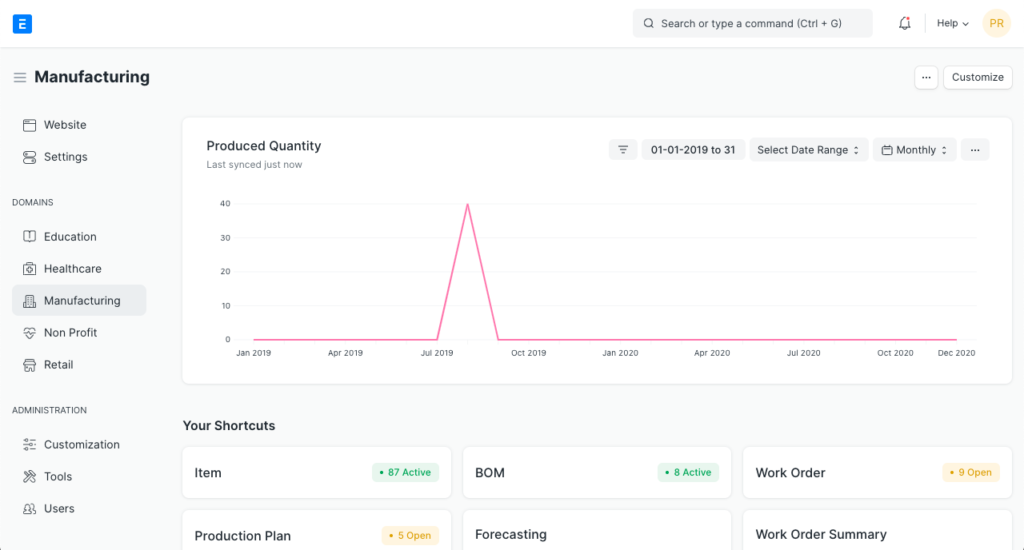Click the chart filter icon
This screenshot has width=1024, height=550.
(622, 150)
